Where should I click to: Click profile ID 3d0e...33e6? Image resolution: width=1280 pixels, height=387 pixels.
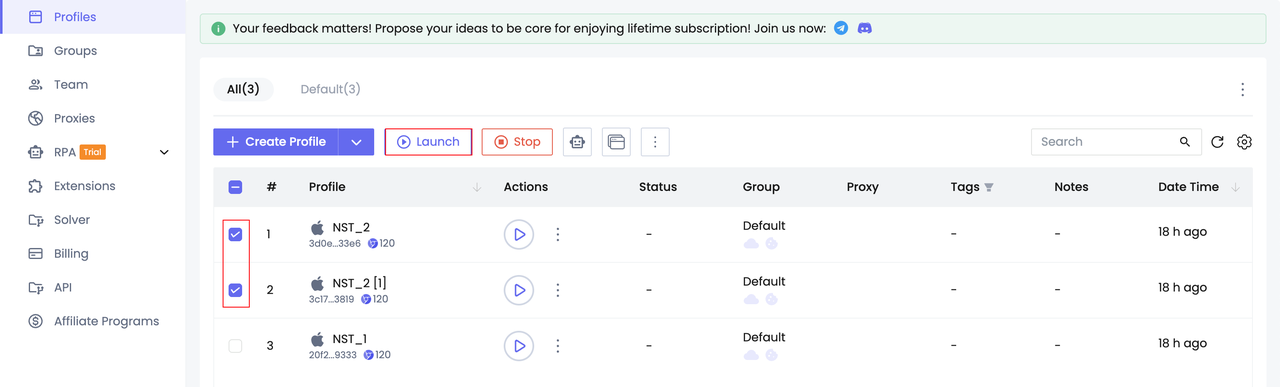coord(334,243)
